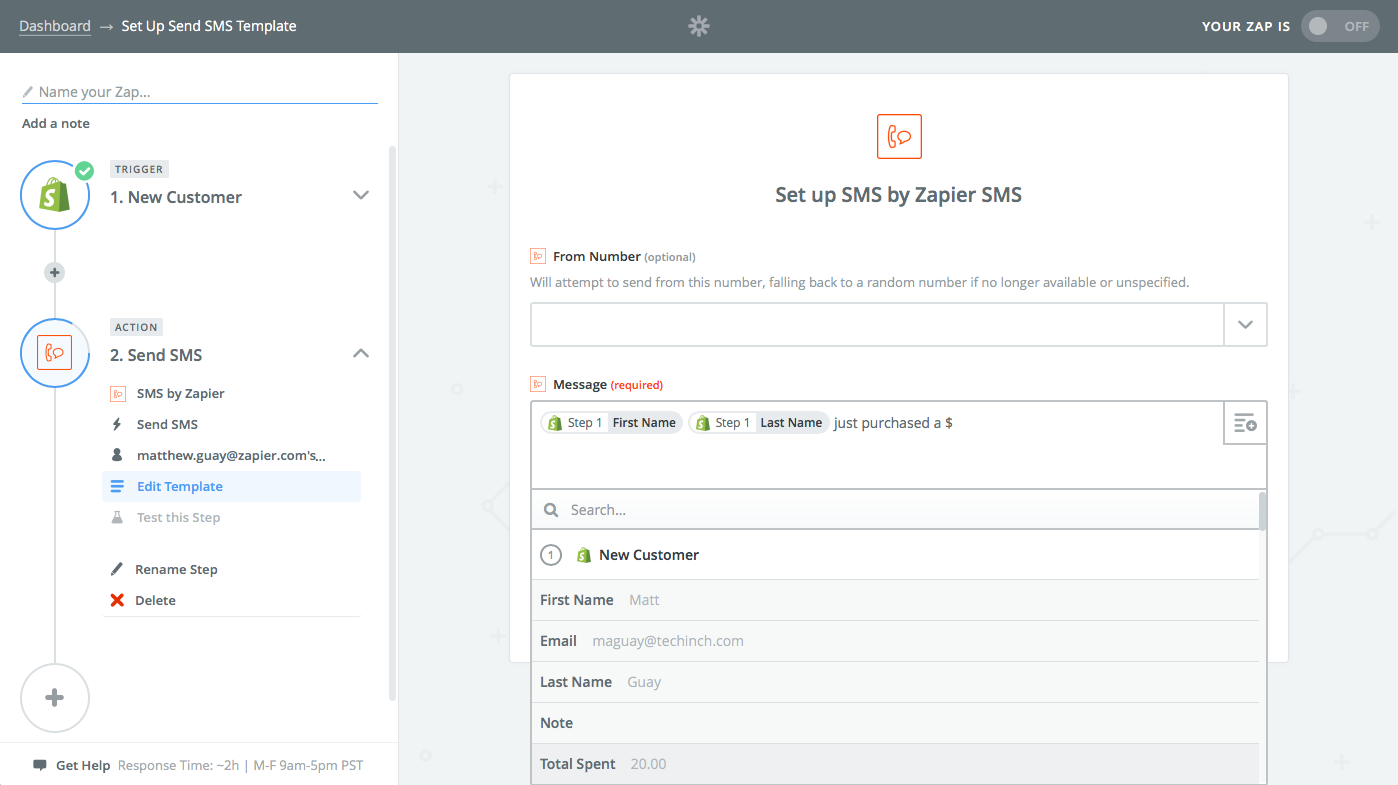Screen dimensions: 1398x785
Task: Open the From Number dropdown arrow
Action: tap(1245, 325)
